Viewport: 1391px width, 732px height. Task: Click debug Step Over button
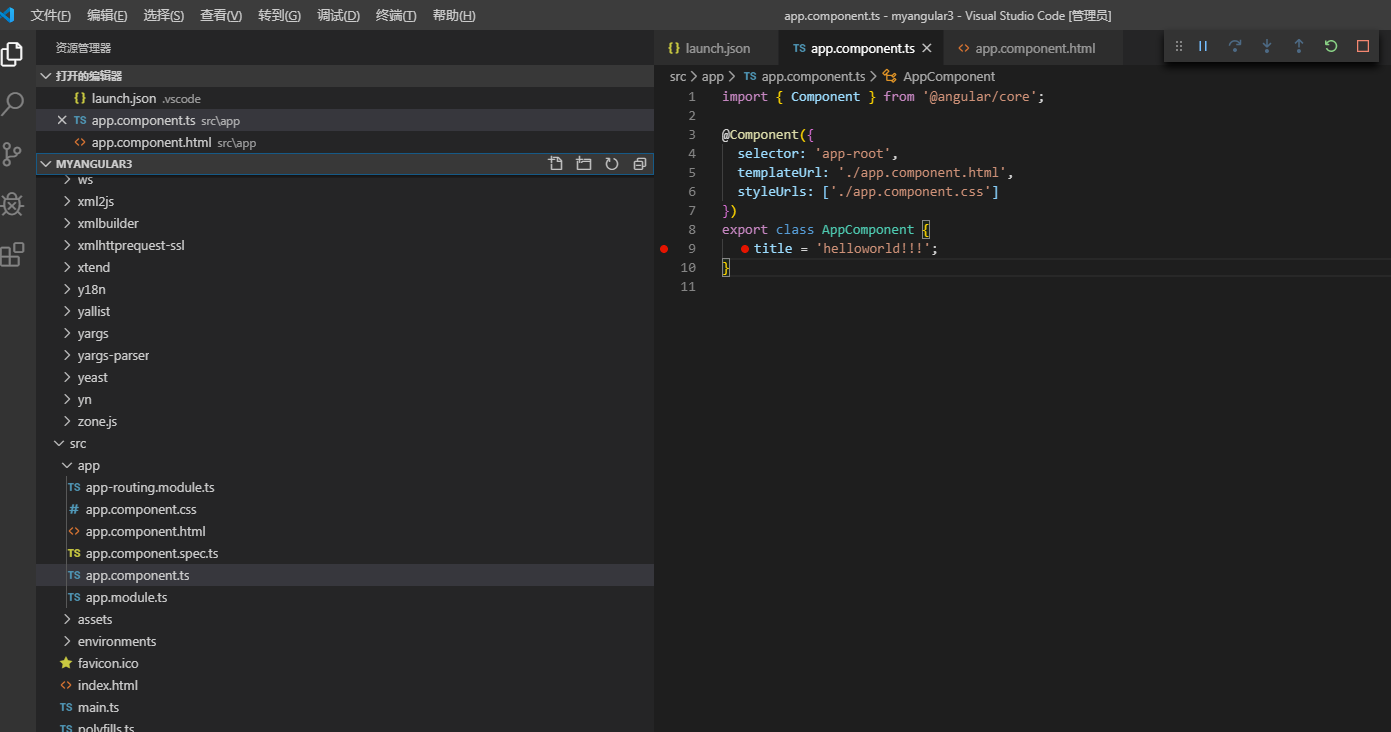coord(1235,46)
